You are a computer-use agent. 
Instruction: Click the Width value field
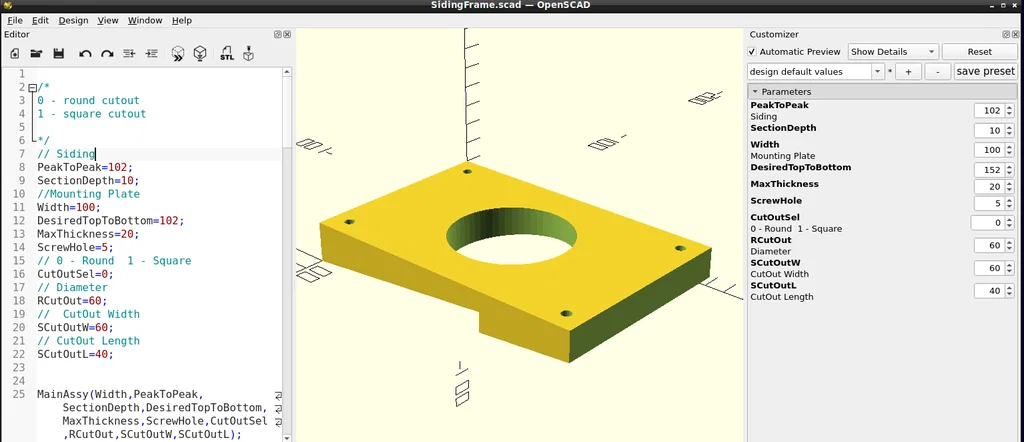click(x=989, y=150)
